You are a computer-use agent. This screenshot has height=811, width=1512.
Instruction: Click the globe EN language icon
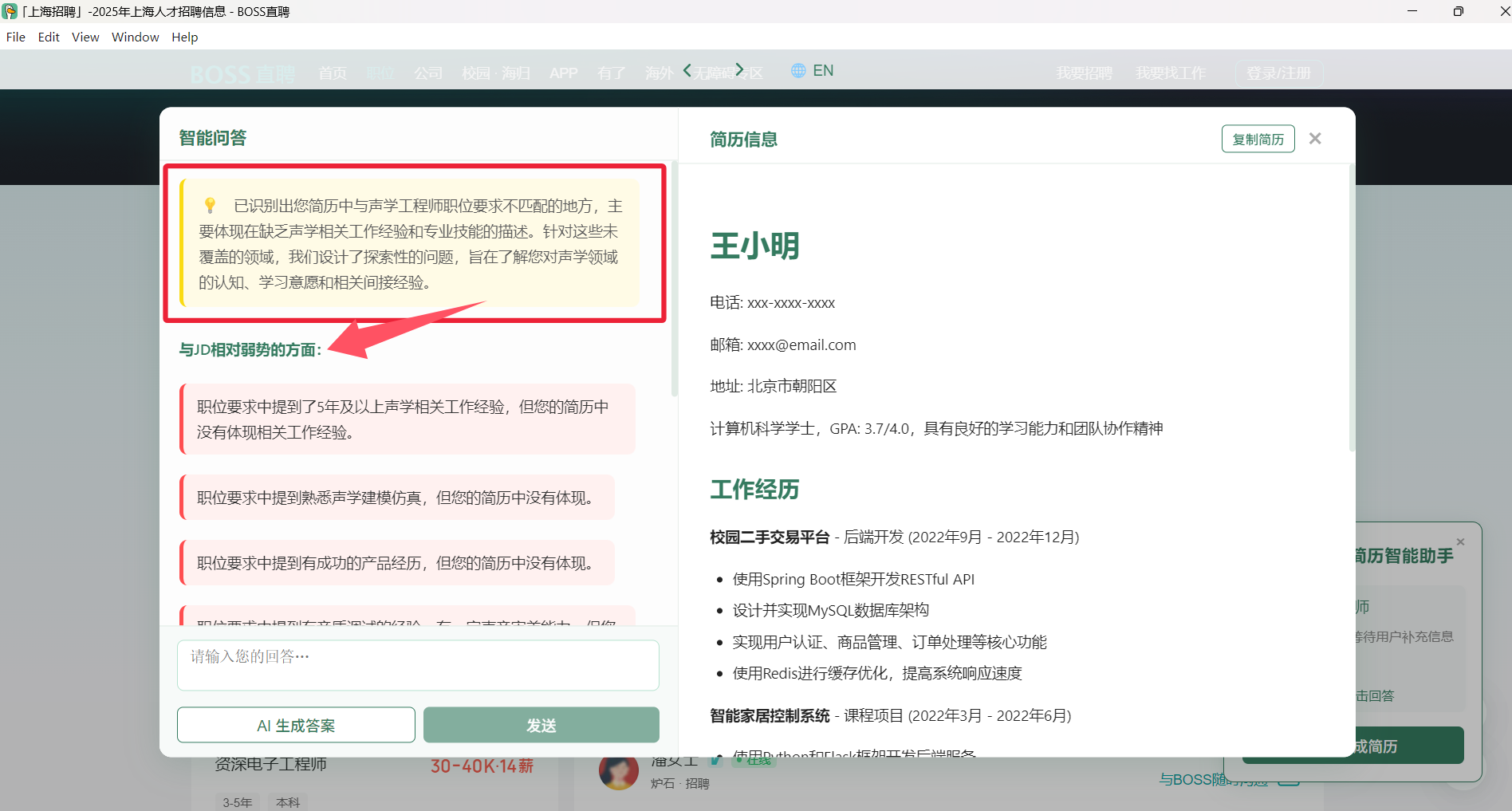pyautogui.click(x=812, y=70)
